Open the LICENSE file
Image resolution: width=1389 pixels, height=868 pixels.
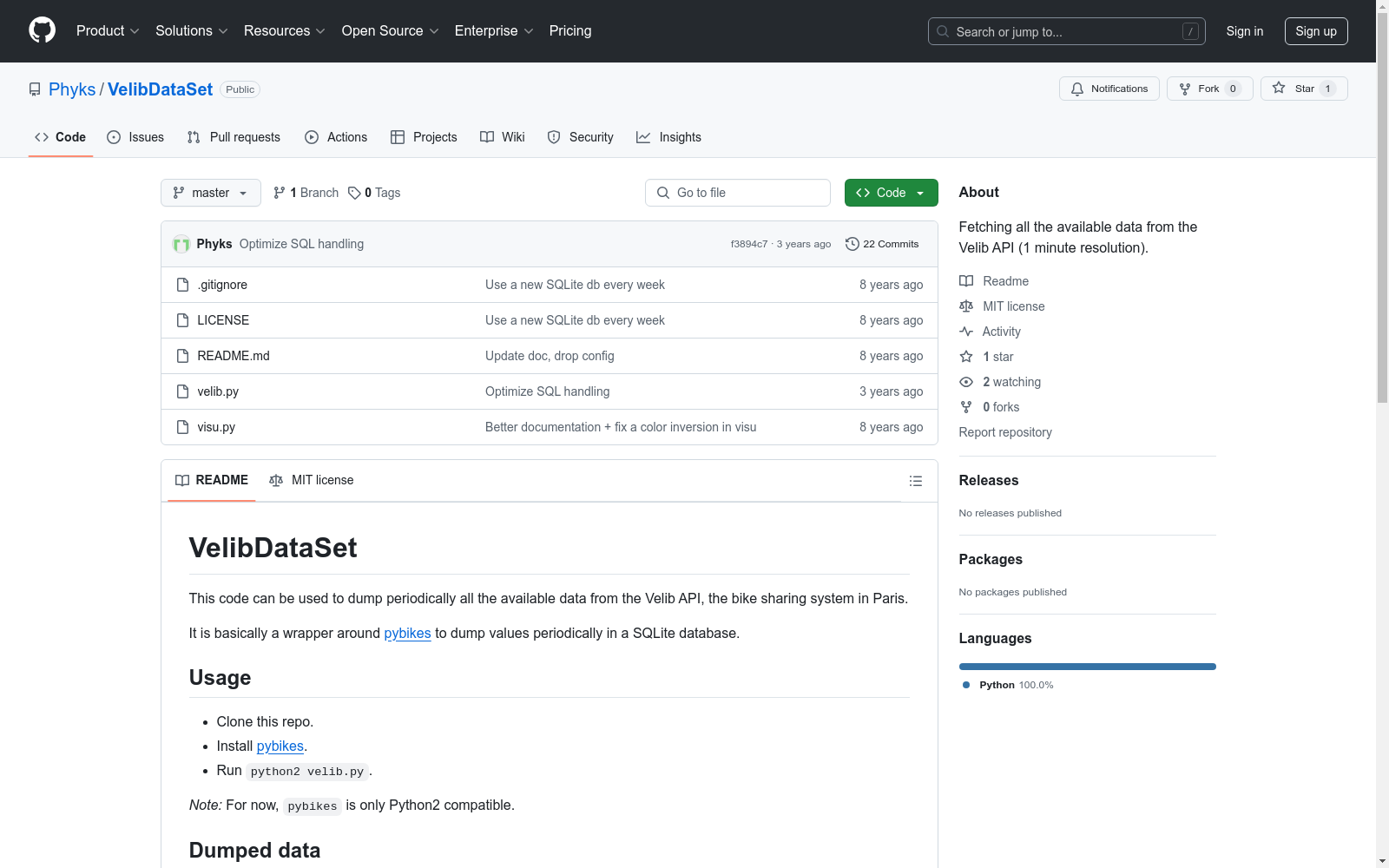tap(223, 320)
